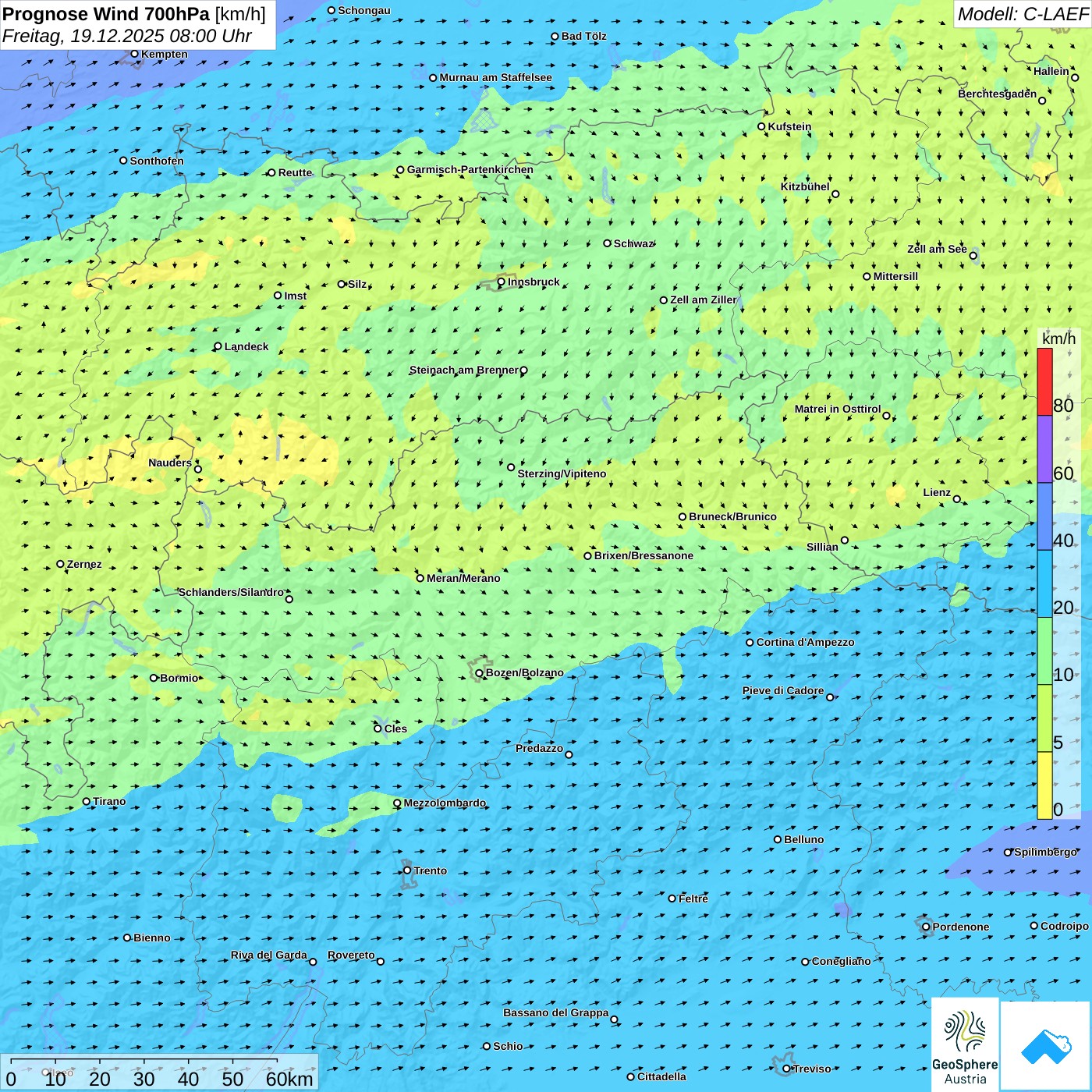The image size is (1092, 1092).
Task: Click the purple 60 km/h legend segment
Action: coord(1044,448)
